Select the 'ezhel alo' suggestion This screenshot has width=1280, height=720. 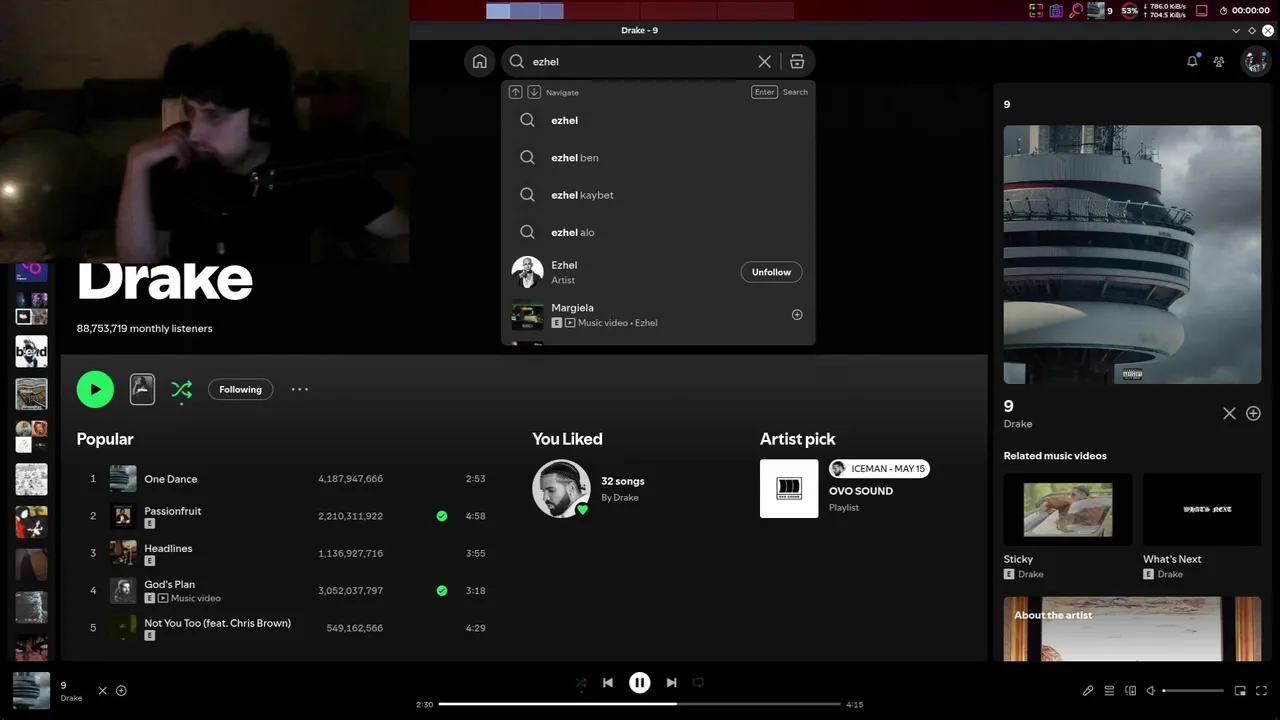tap(658, 232)
